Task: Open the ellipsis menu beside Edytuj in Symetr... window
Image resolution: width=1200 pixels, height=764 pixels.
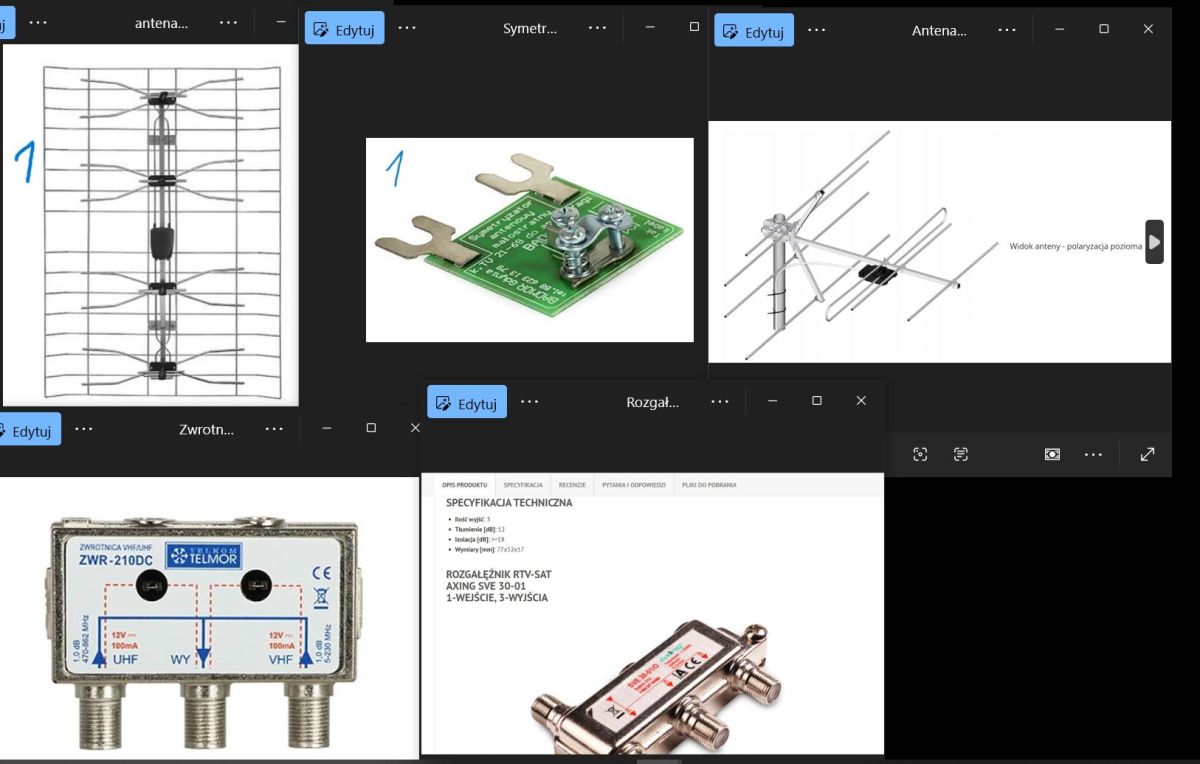Action: (407, 28)
